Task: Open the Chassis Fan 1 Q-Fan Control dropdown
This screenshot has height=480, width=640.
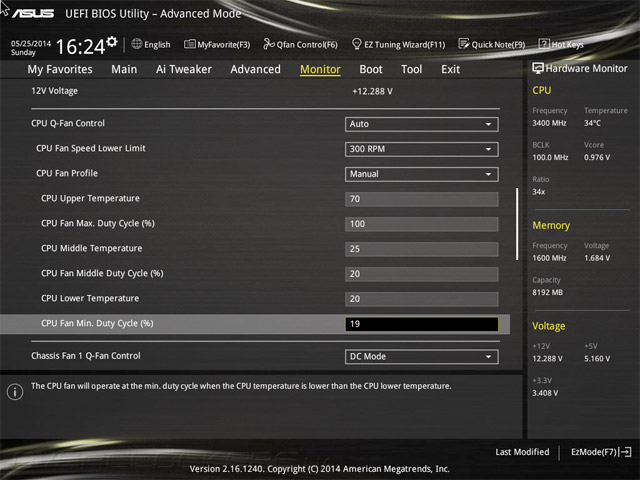Action: click(x=422, y=356)
